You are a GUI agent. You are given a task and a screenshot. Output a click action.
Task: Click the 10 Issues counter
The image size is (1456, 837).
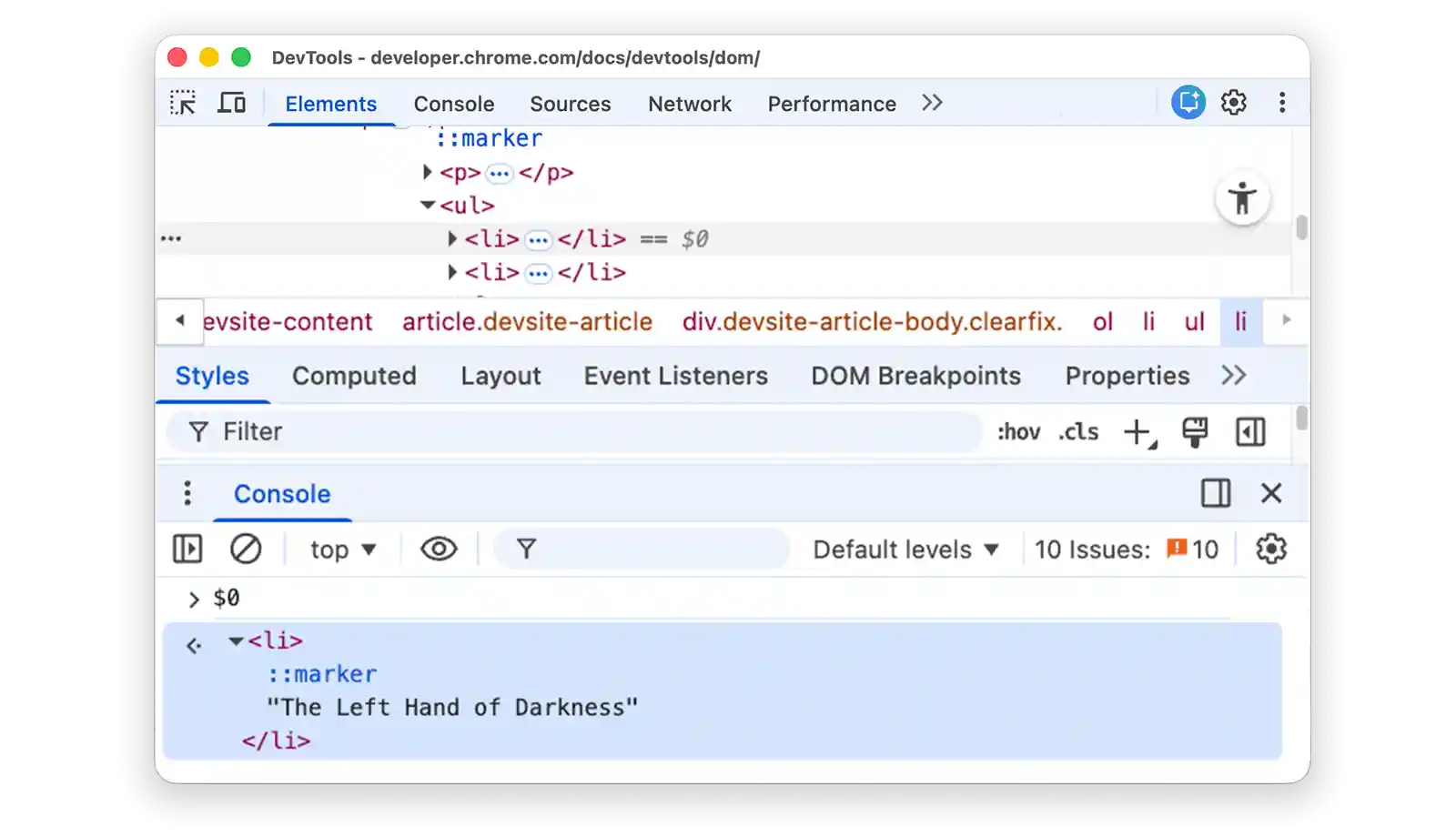[x=1128, y=549]
